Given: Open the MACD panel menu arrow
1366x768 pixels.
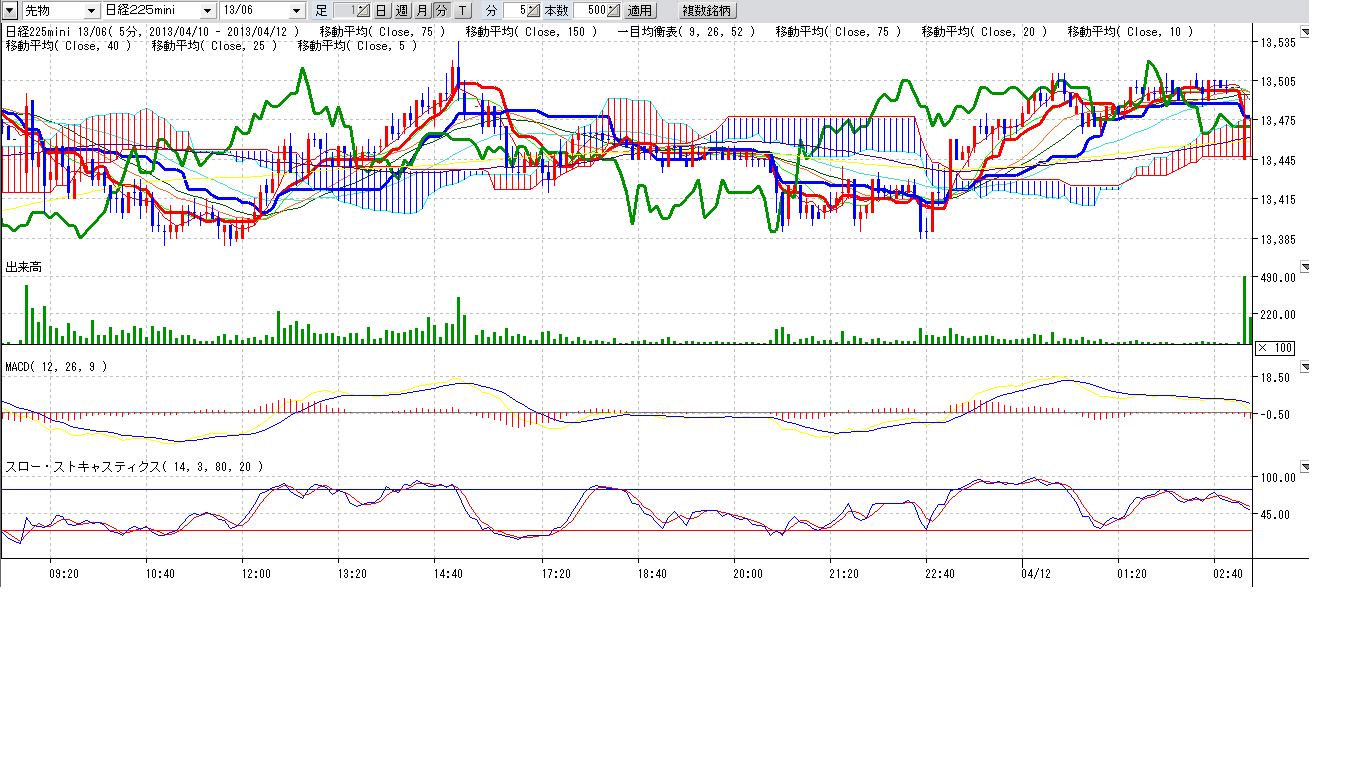Looking at the screenshot, I should pos(1303,367).
